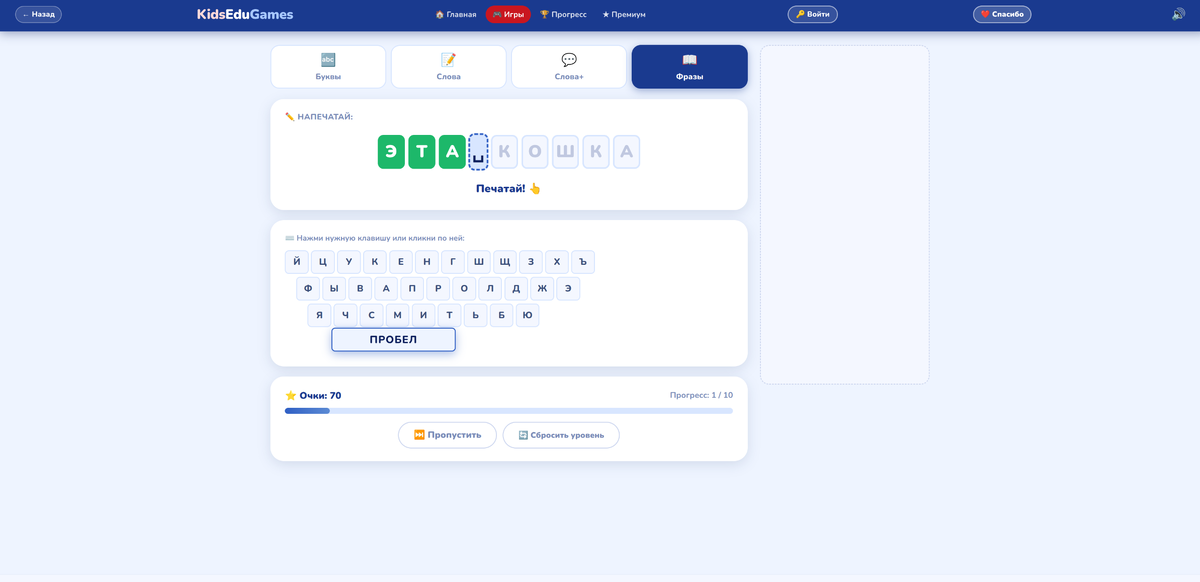
Task: Tap the У key on keyboard
Action: 349,262
